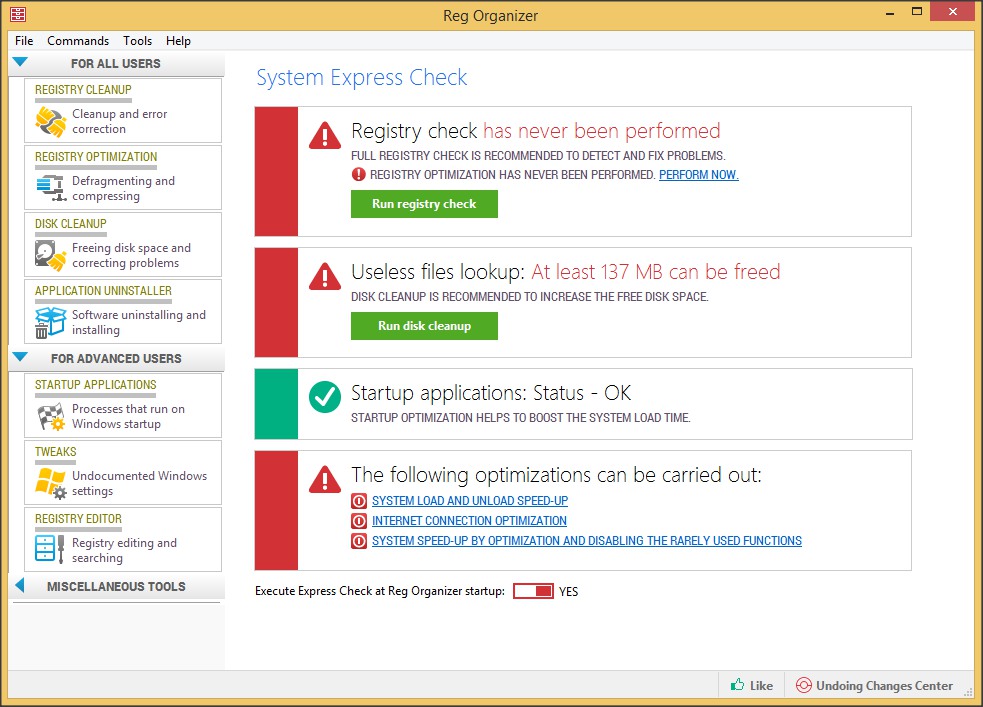This screenshot has width=983, height=707.
Task: Maximize the Reg Organizer window
Action: [917, 12]
